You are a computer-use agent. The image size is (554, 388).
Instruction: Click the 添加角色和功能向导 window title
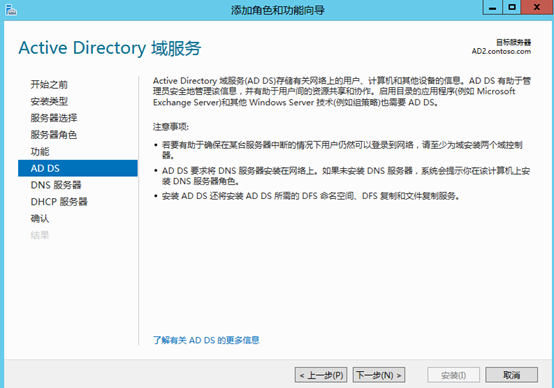(278, 10)
